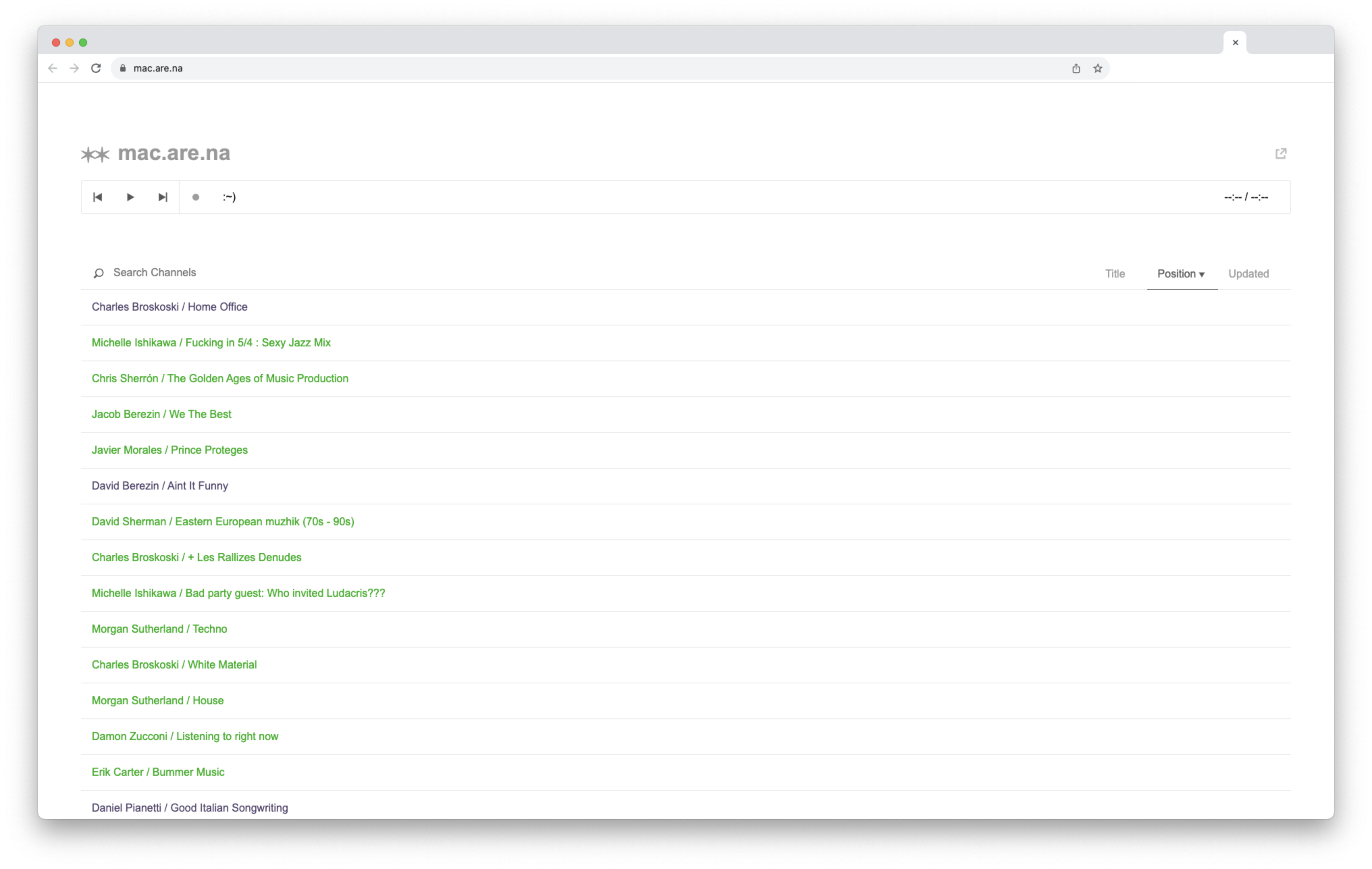Open external link icon at top right
1372x869 pixels.
[x=1280, y=153]
